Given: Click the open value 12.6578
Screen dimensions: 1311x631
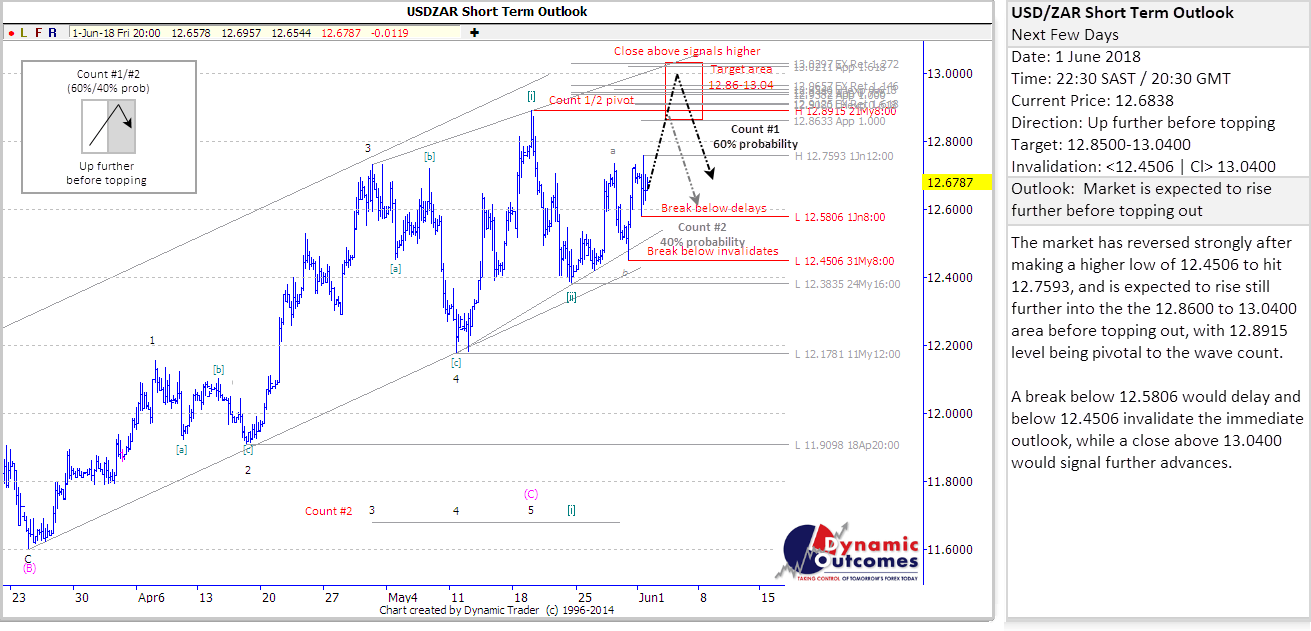Looking at the screenshot, I should pyautogui.click(x=190, y=33).
